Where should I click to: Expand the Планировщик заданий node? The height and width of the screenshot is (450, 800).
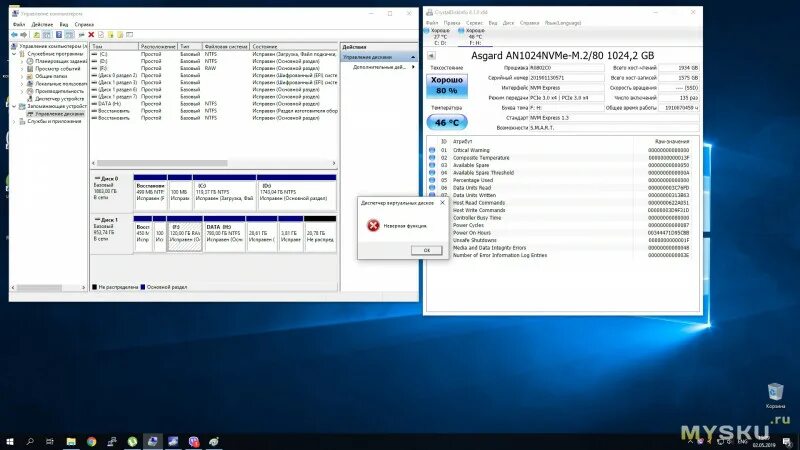[22, 61]
